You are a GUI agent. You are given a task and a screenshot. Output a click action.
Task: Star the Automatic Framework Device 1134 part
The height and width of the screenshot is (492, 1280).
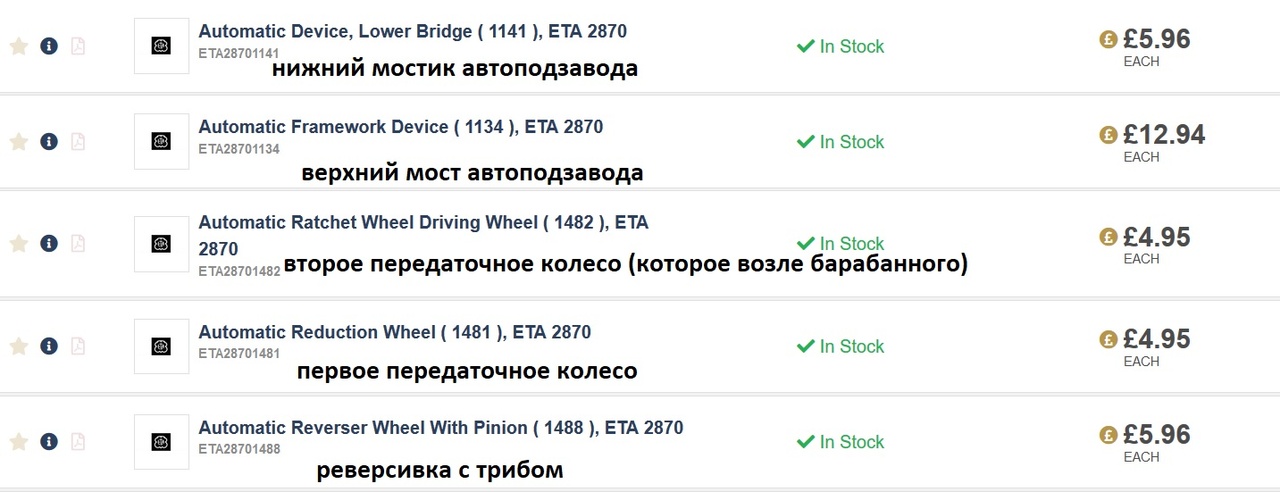[x=18, y=142]
